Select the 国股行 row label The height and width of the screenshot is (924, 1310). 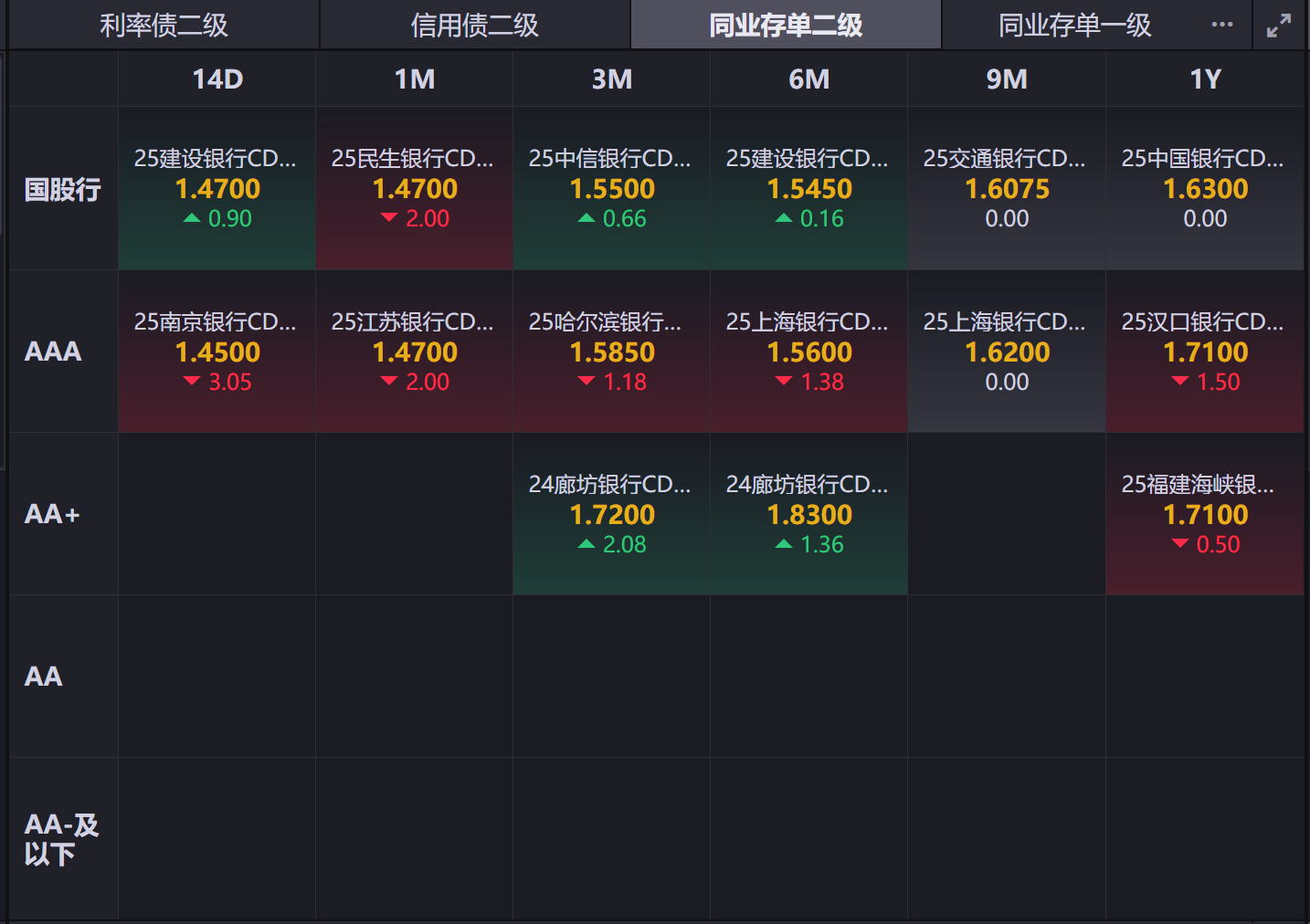coord(63,189)
